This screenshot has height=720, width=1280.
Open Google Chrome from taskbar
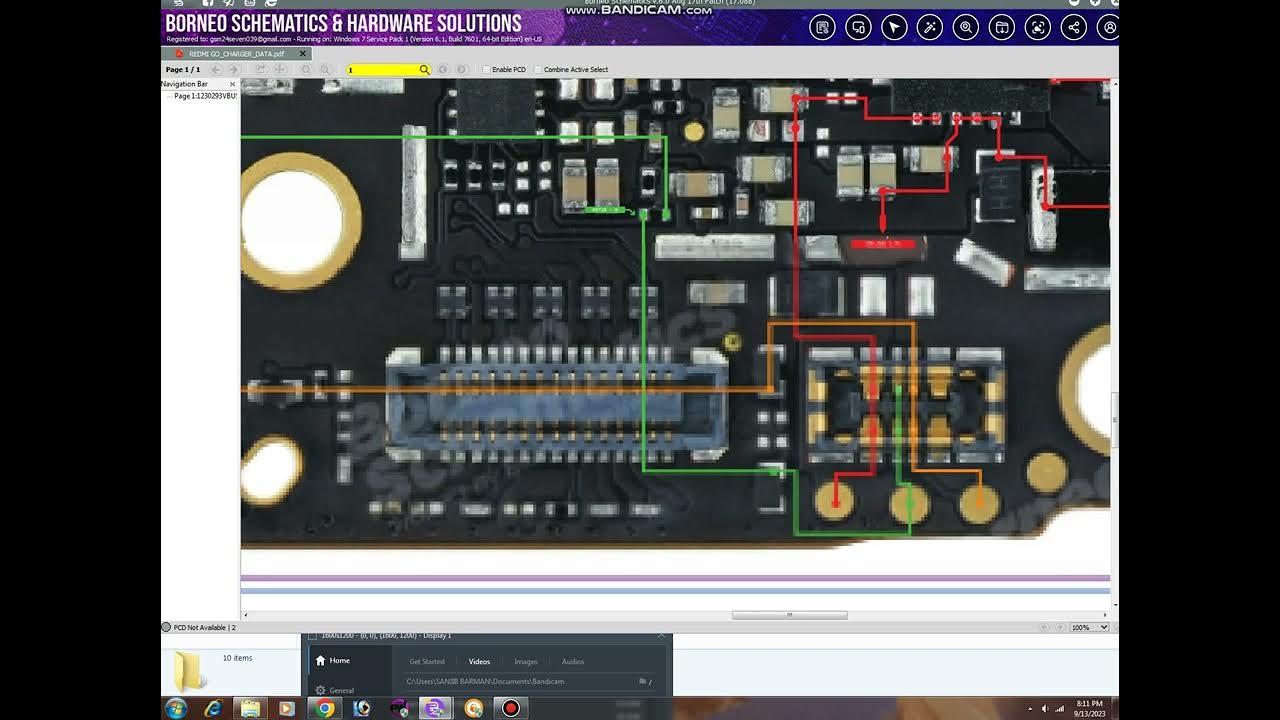[324, 708]
